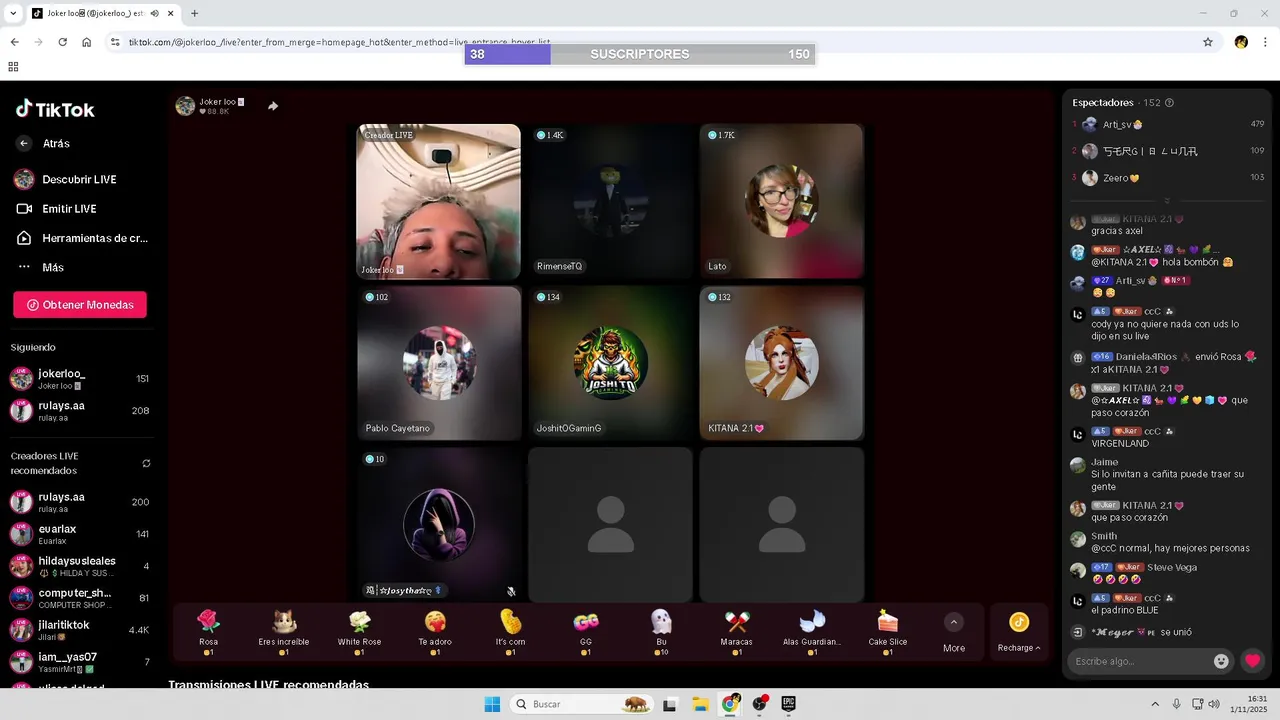The image size is (1280, 720).
Task: Send the GG gift
Action: (586, 632)
